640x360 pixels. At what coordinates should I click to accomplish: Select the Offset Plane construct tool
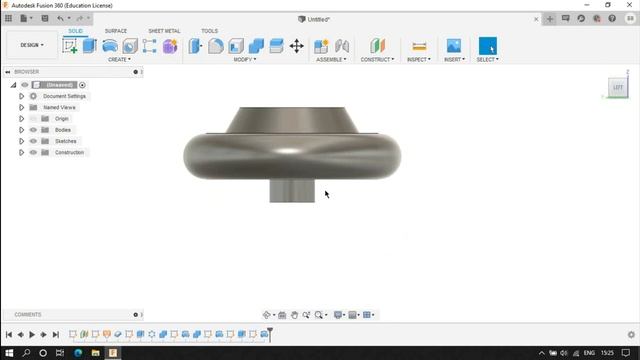pyautogui.click(x=378, y=46)
